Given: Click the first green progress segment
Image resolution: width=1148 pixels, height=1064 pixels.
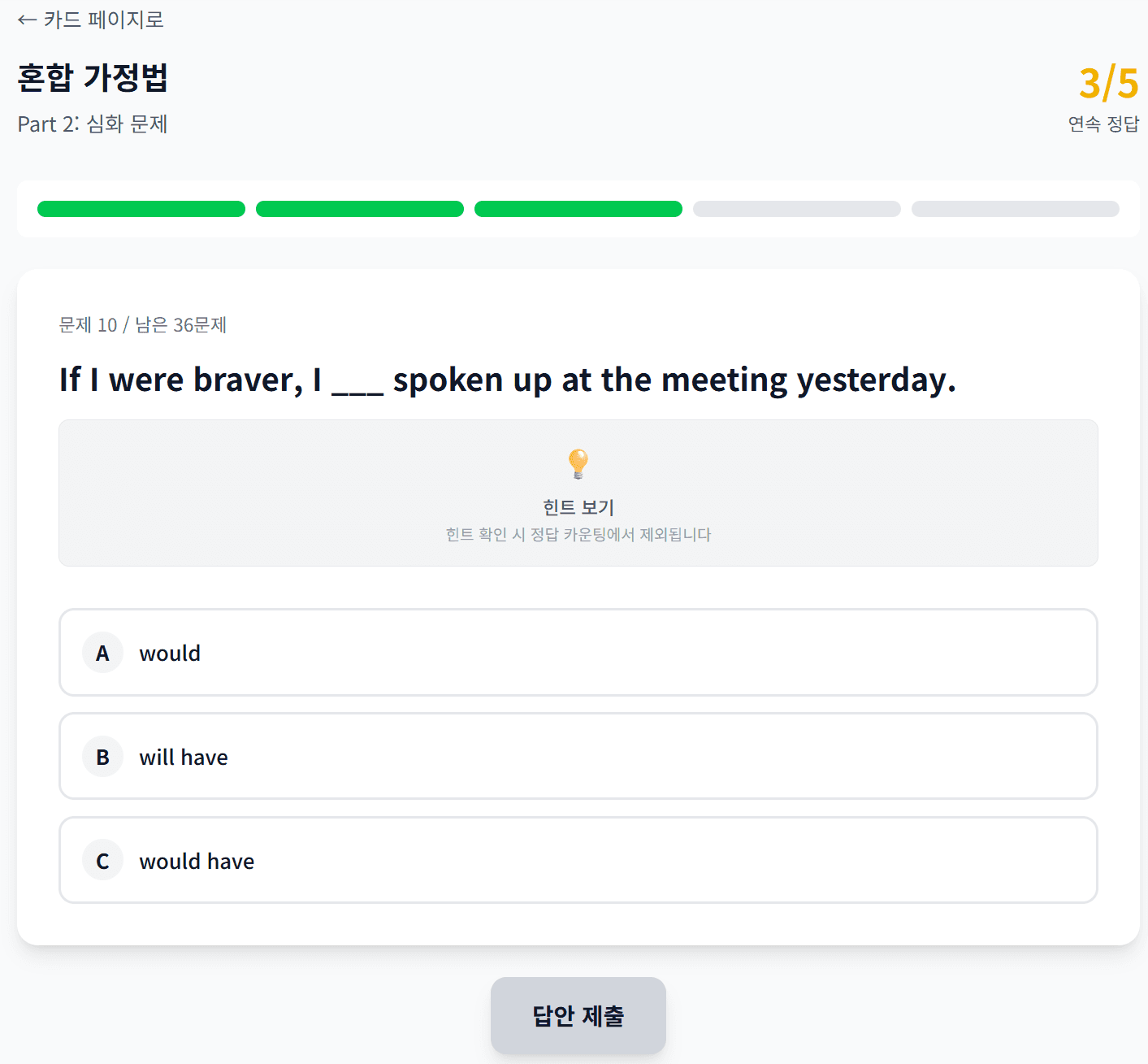Looking at the screenshot, I should pyautogui.click(x=141, y=209).
